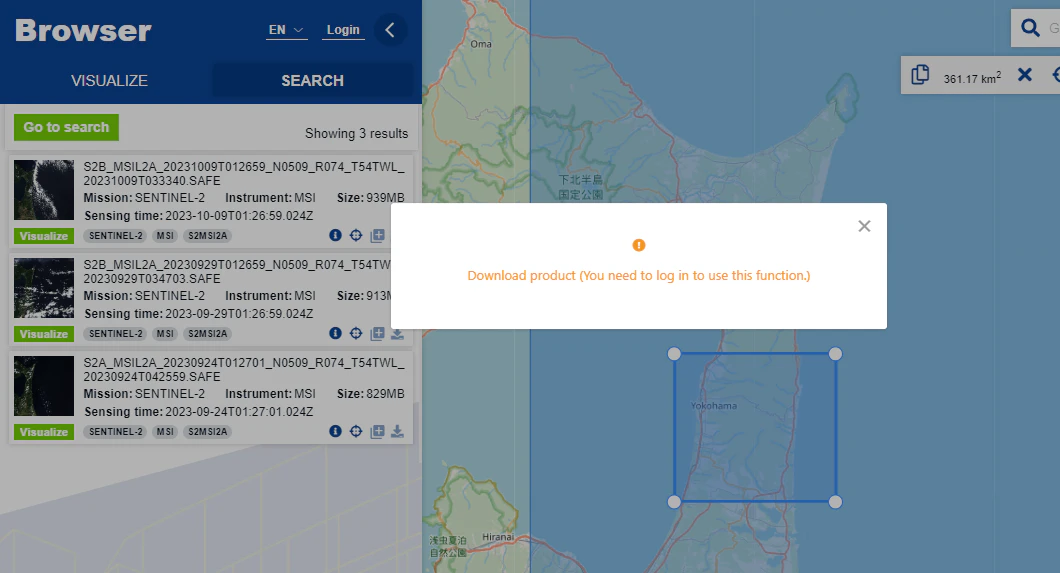The width and height of the screenshot is (1060, 573).
Task: Open thumbnail of the 20230929 S2B product
Action: tap(44, 288)
